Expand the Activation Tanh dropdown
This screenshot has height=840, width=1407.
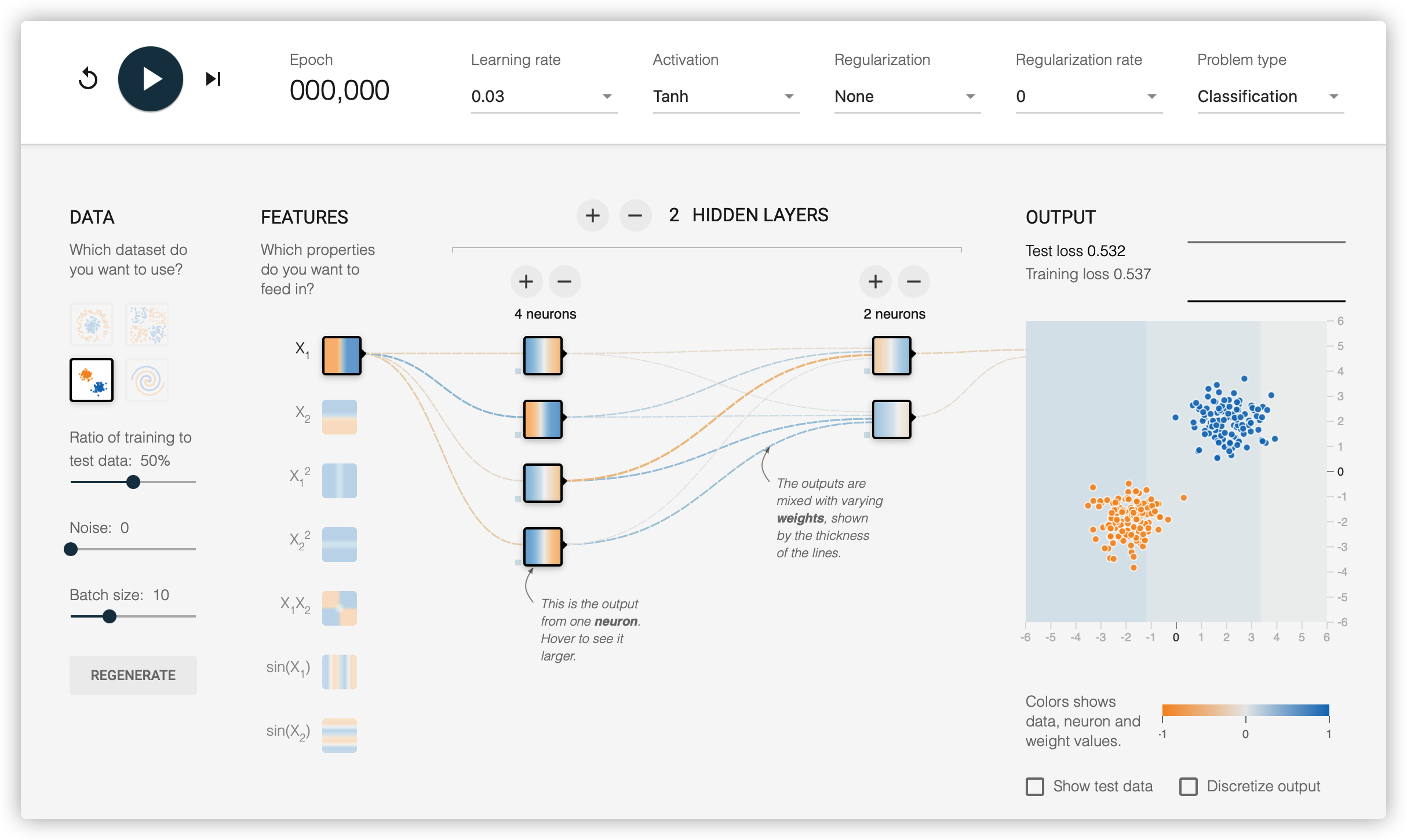(x=726, y=96)
